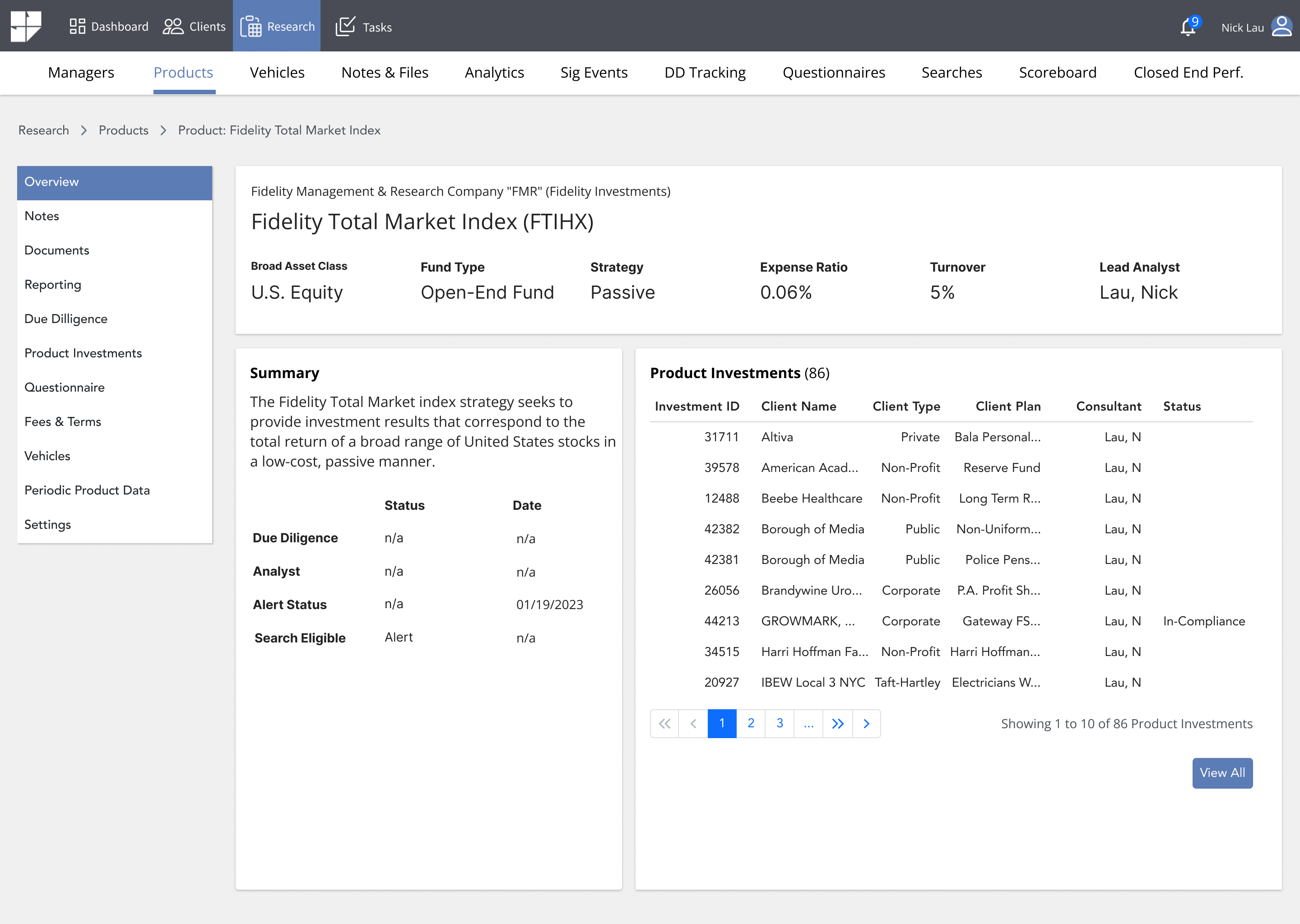Select Settings in the sidebar
Image resolution: width=1300 pixels, height=924 pixels.
click(114, 525)
